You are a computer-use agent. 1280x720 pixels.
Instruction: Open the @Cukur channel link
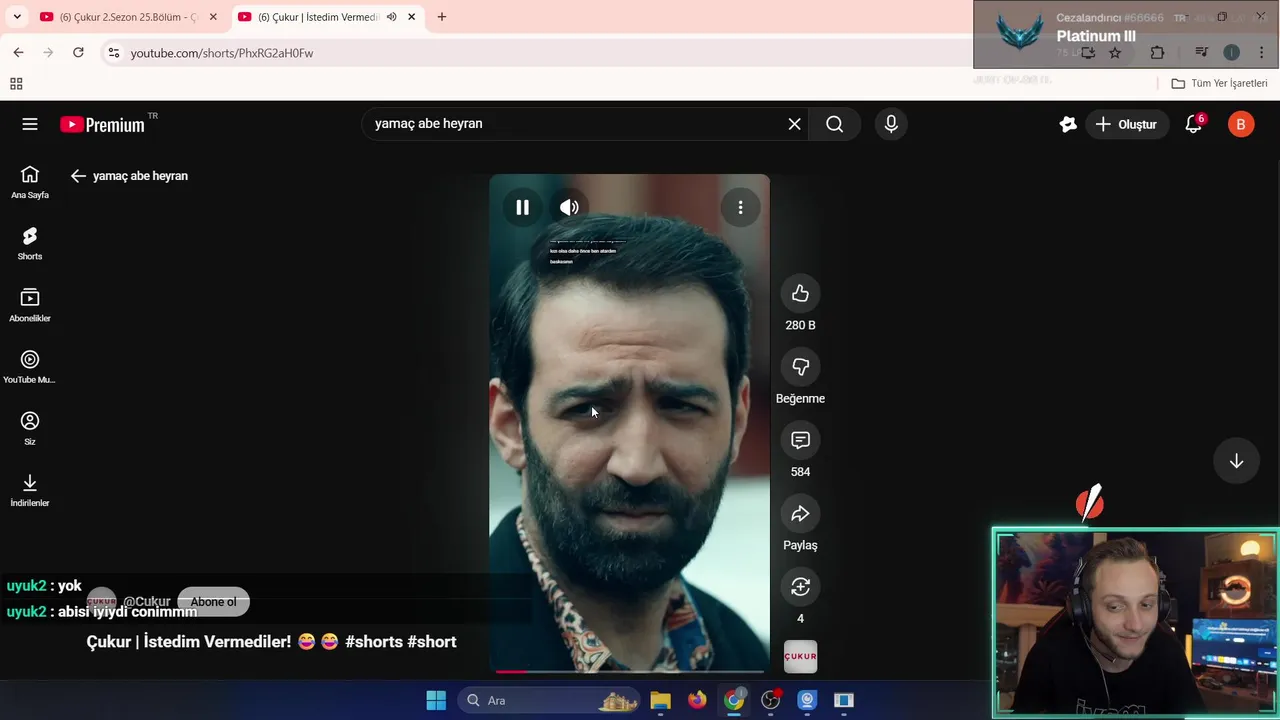(x=146, y=602)
